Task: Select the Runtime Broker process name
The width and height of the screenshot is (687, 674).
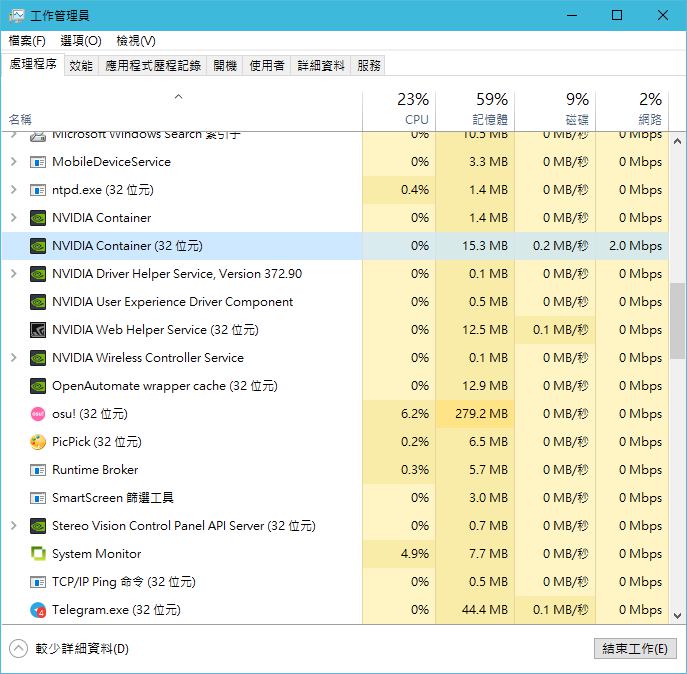Action: [x=95, y=470]
